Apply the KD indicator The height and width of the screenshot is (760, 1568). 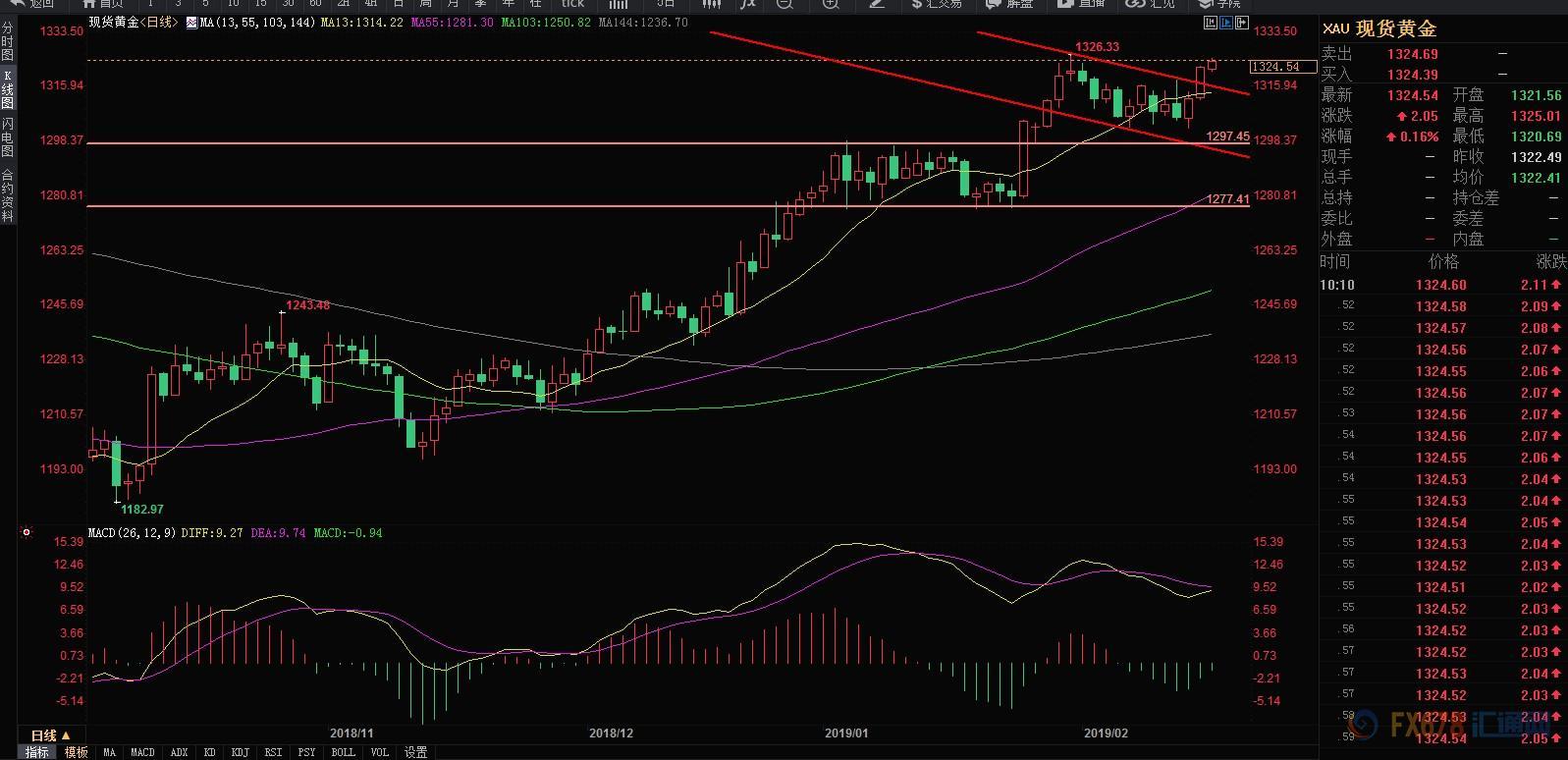click(209, 752)
